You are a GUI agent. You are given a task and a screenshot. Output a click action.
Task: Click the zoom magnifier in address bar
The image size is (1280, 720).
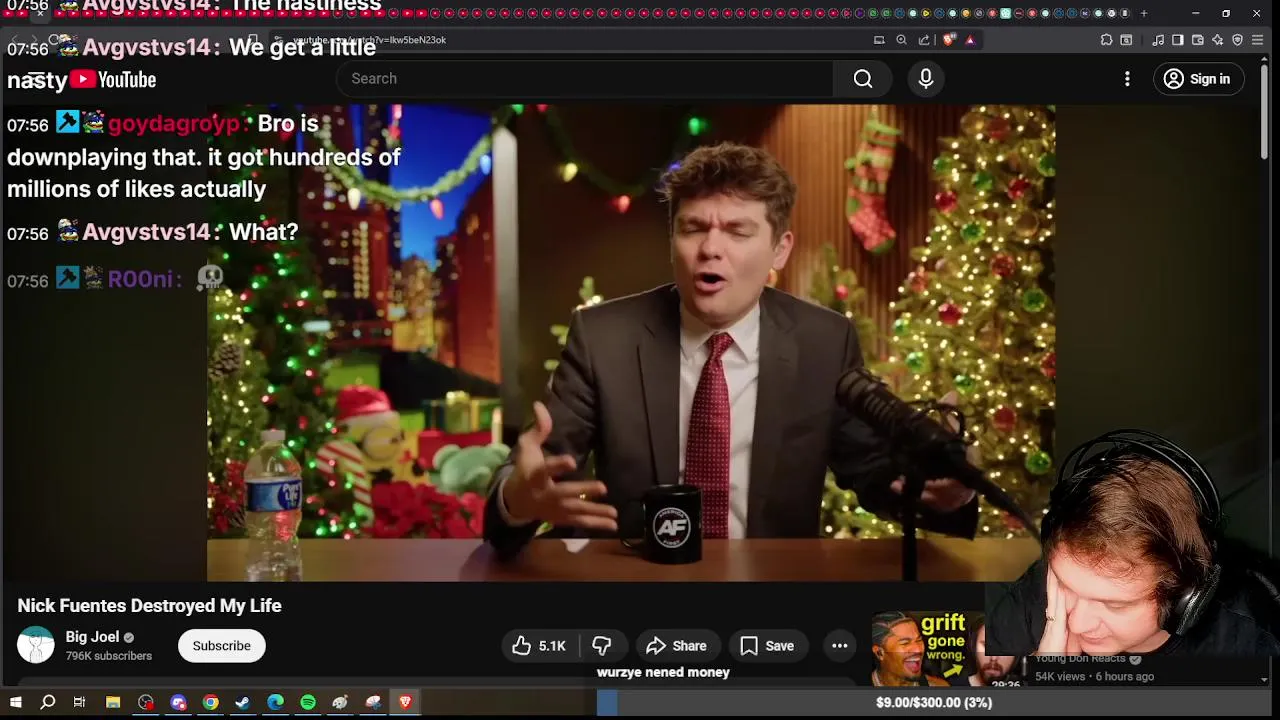[901, 40]
